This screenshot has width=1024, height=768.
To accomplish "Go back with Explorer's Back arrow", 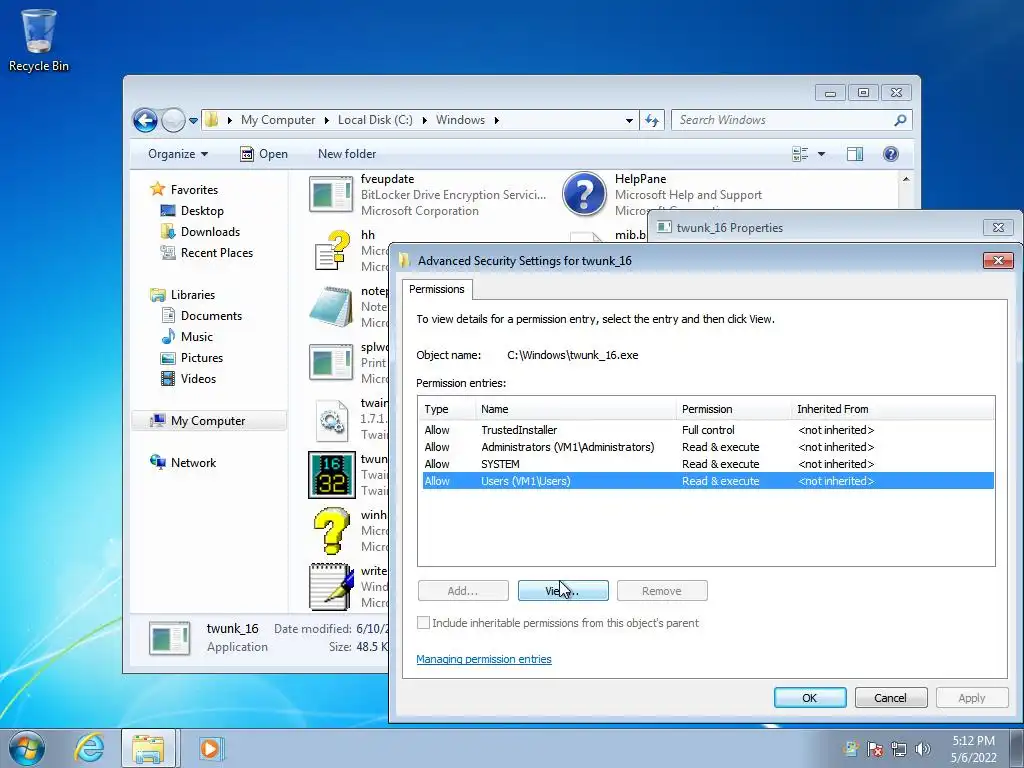I will tap(145, 120).
